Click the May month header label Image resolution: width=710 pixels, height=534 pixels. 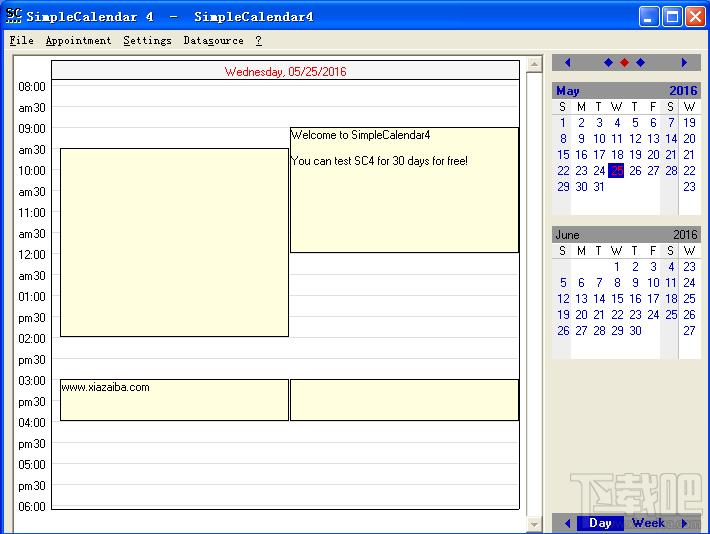click(x=567, y=91)
